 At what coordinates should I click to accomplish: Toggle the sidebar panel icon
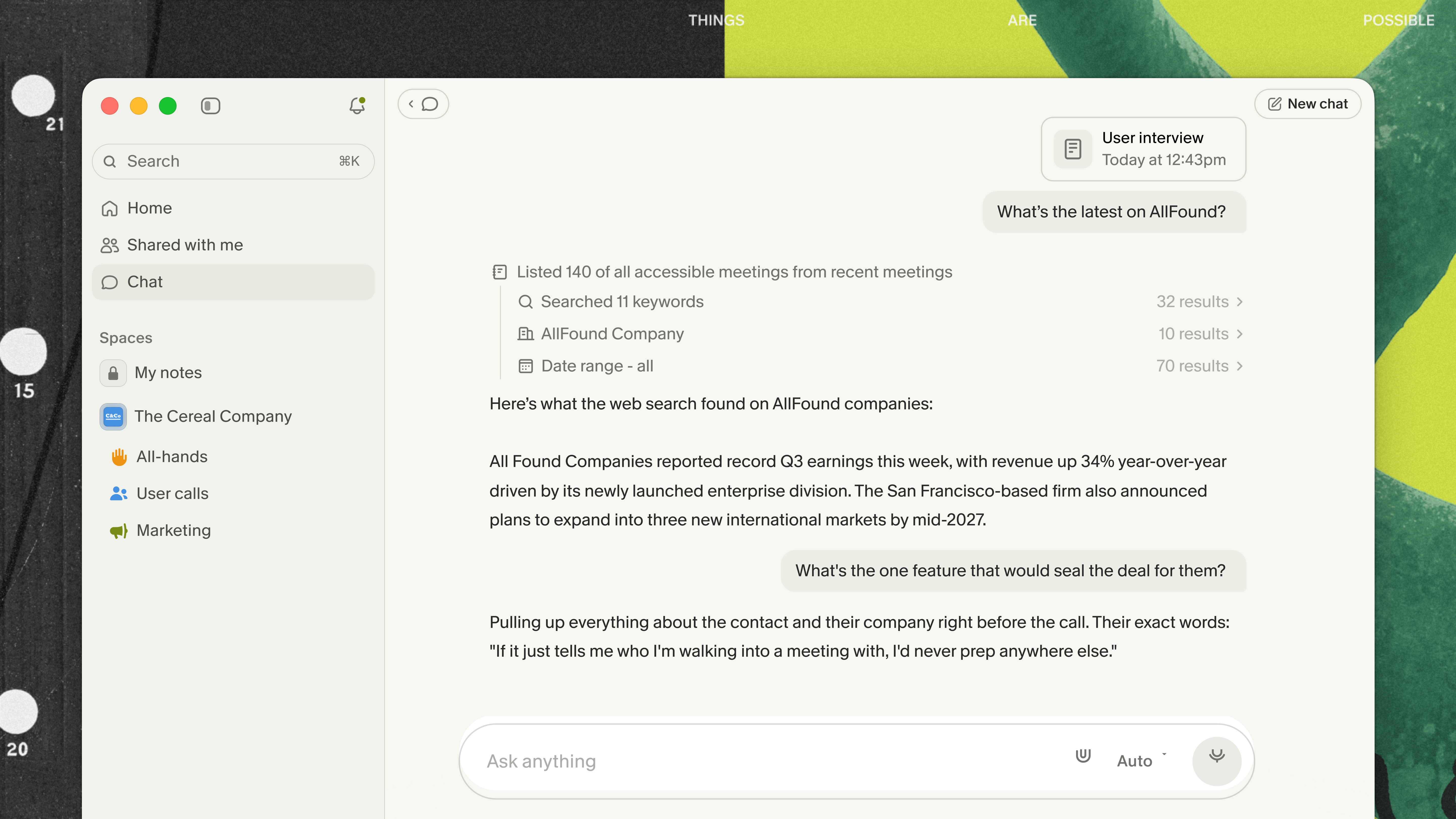pos(210,106)
